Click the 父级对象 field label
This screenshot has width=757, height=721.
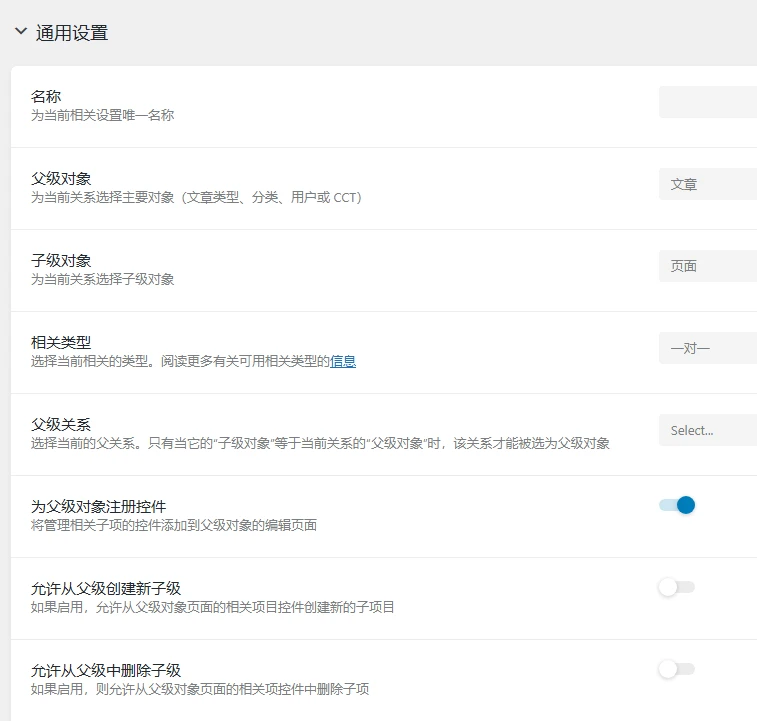click(61, 179)
